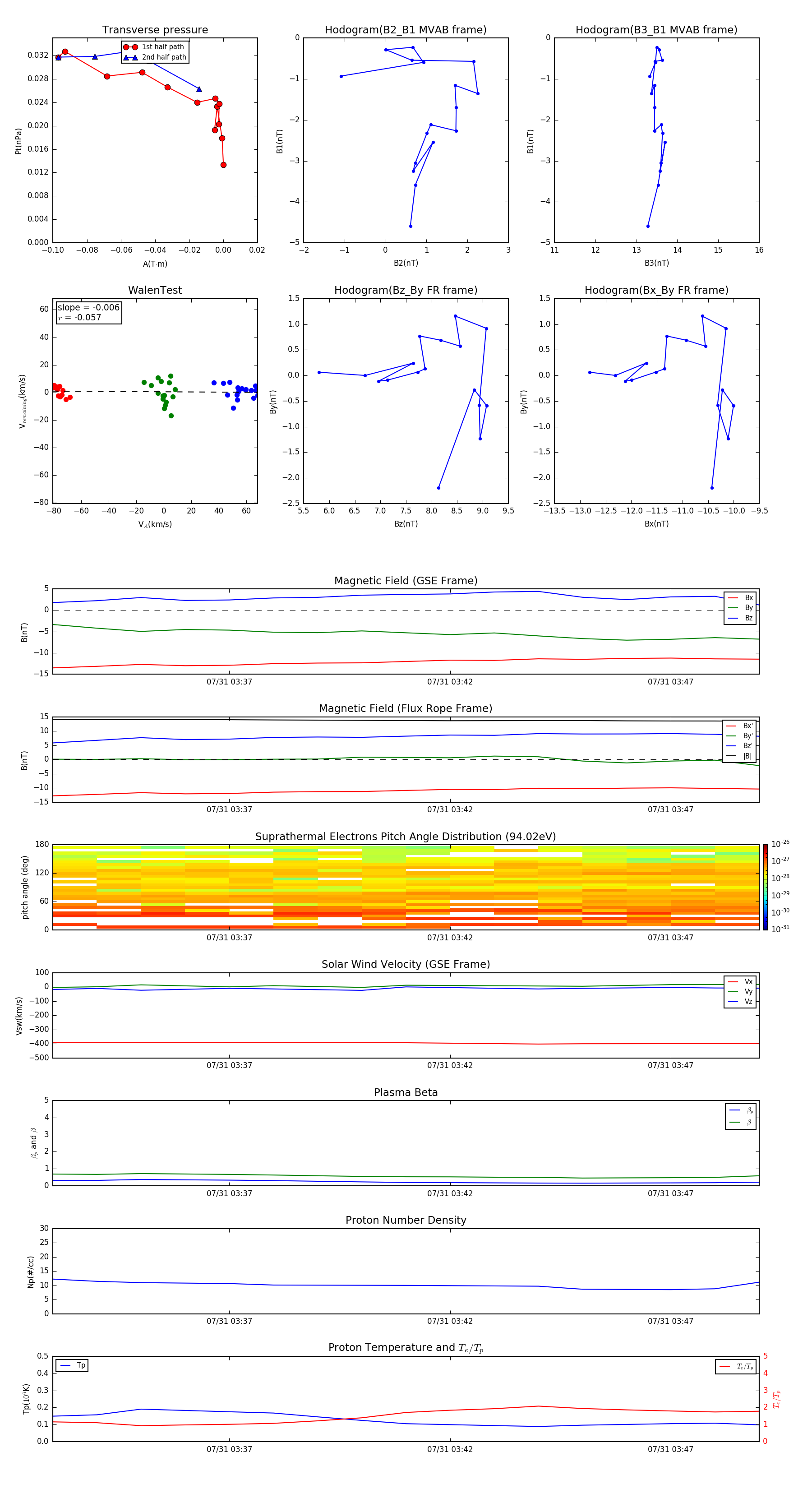Screen dimensions: 812x1489
Task: Select 'Vx' in the velocity legend
Action: (741, 981)
